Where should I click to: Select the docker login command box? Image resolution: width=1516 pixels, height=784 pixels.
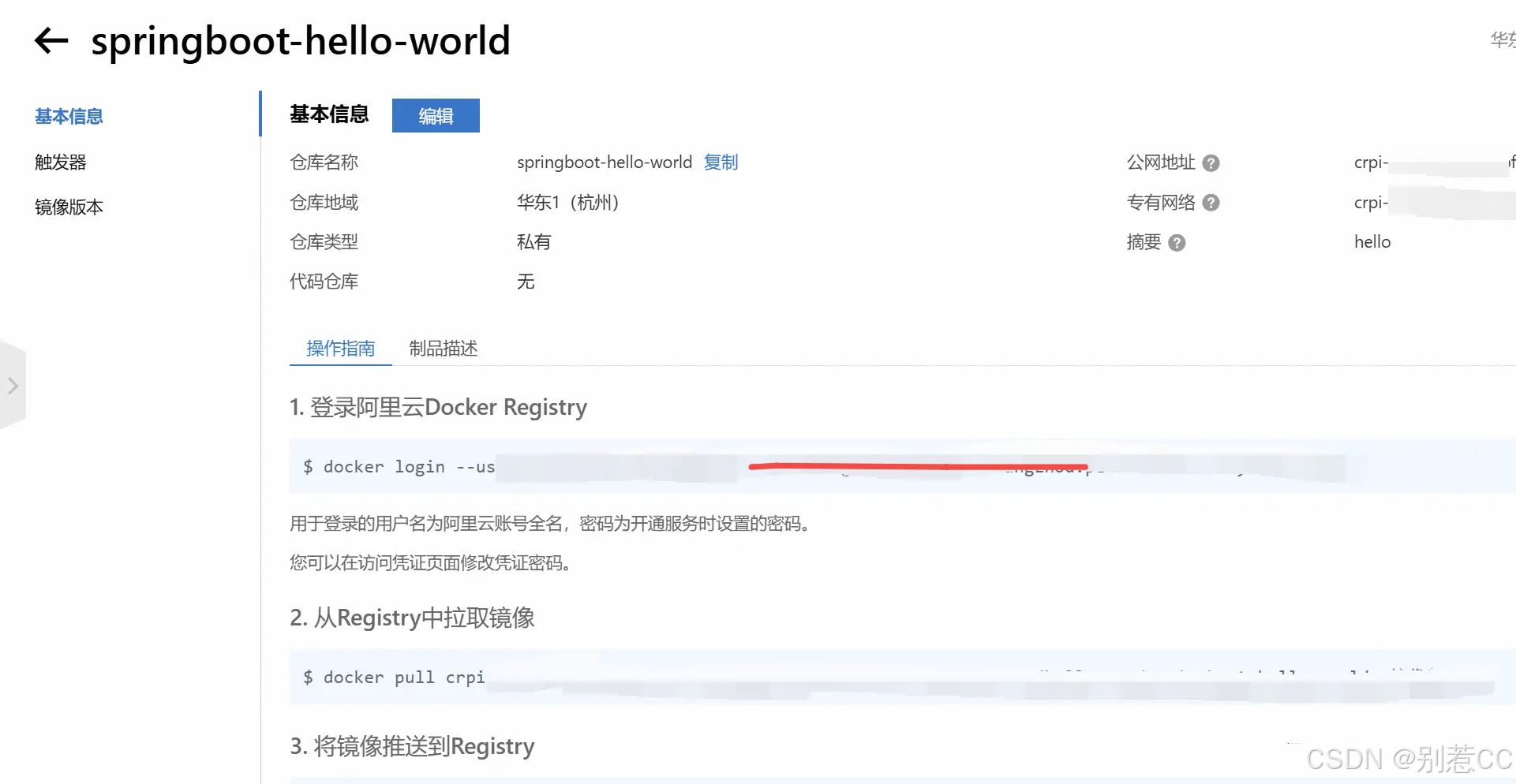point(902,466)
